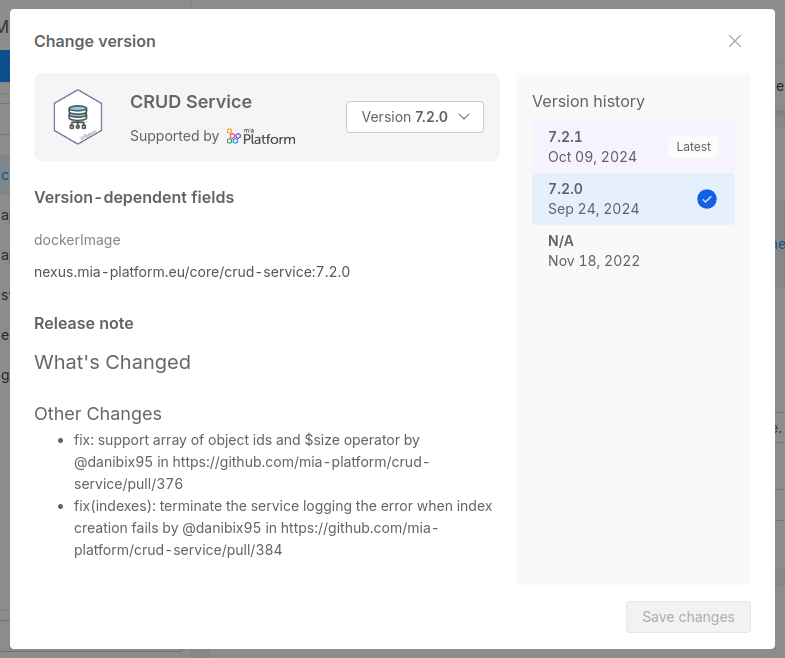The image size is (785, 658).
Task: Select version 7.2.0 dated Sep 24, 2024
Action: coord(633,199)
